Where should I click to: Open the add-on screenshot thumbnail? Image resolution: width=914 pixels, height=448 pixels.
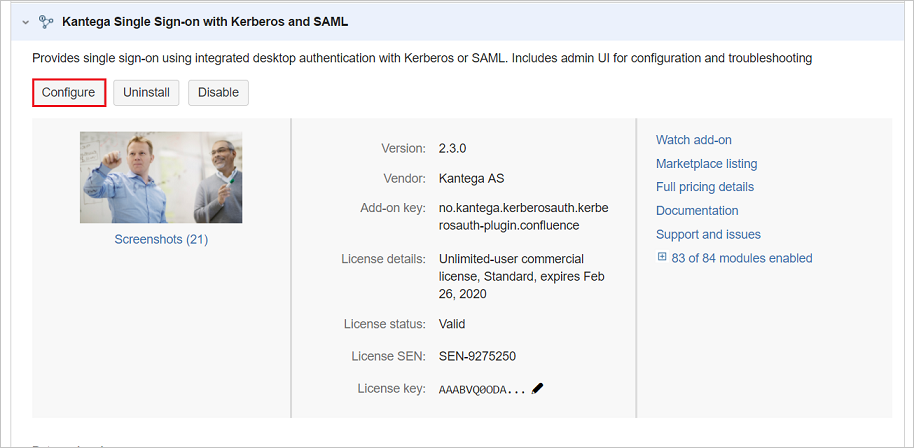(x=161, y=177)
